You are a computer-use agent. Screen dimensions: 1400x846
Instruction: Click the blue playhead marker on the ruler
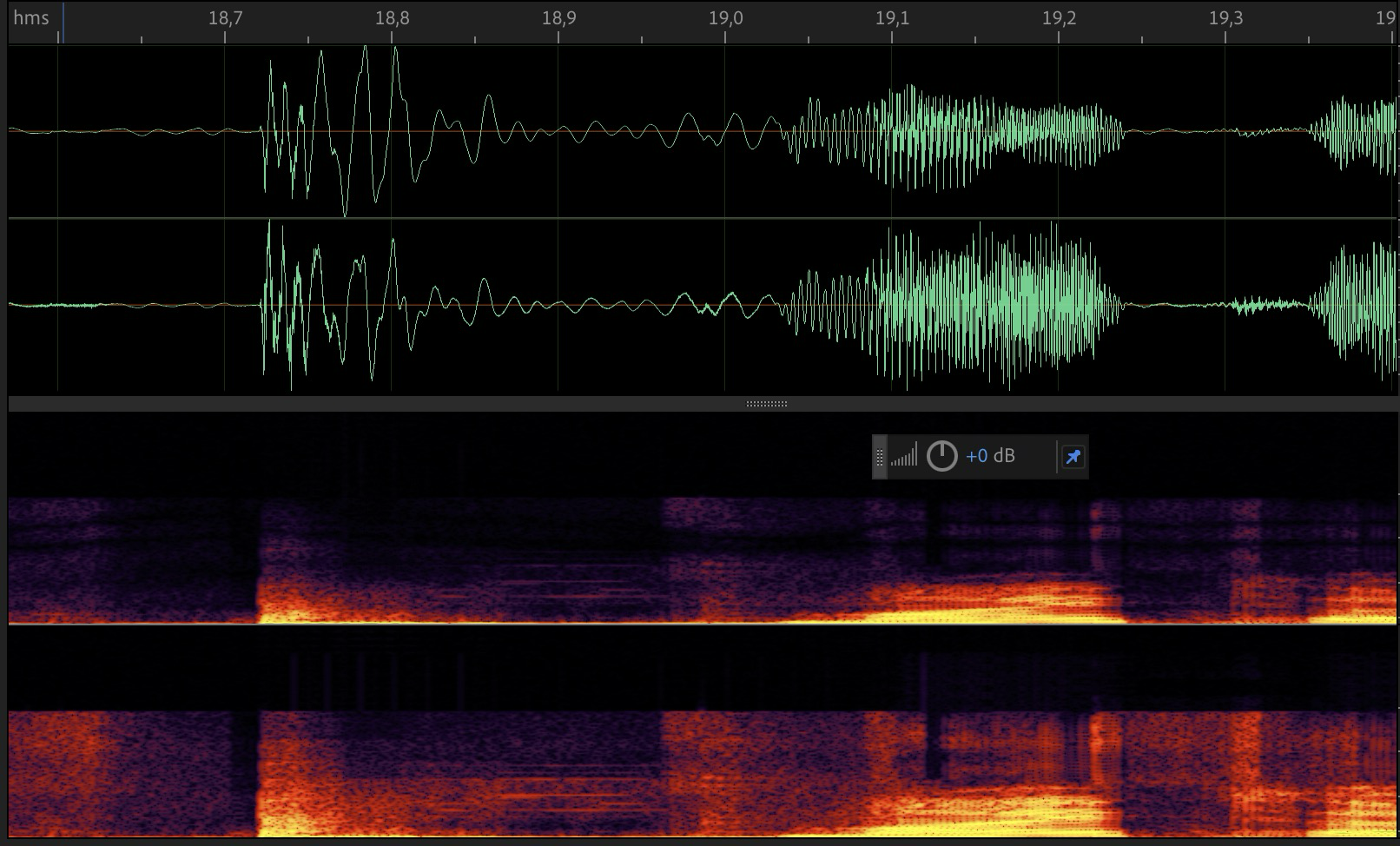[x=62, y=24]
